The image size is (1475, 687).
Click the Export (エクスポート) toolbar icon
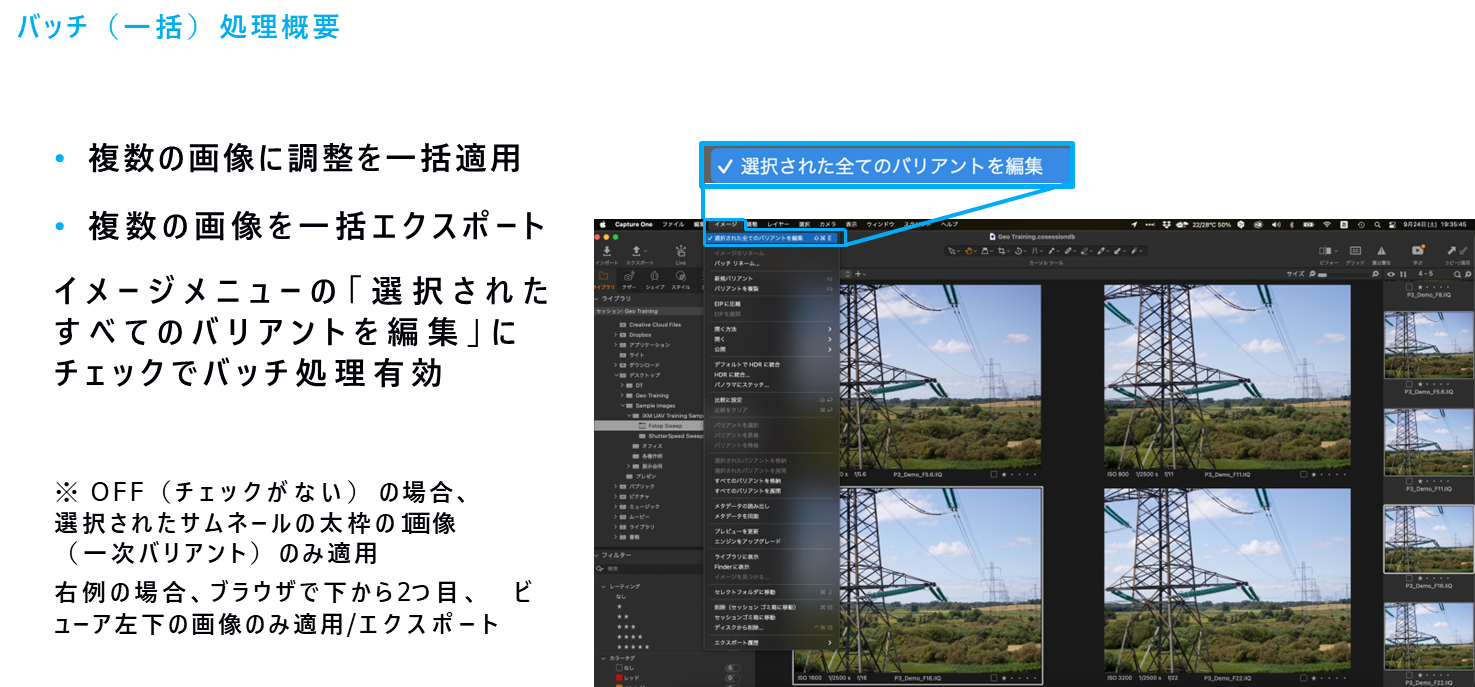(637, 250)
